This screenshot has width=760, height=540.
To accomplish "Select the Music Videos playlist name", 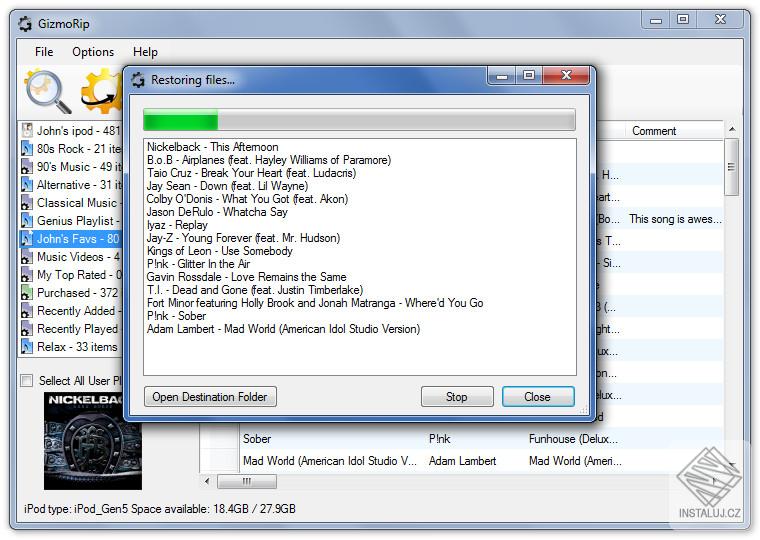I will tap(79, 256).
